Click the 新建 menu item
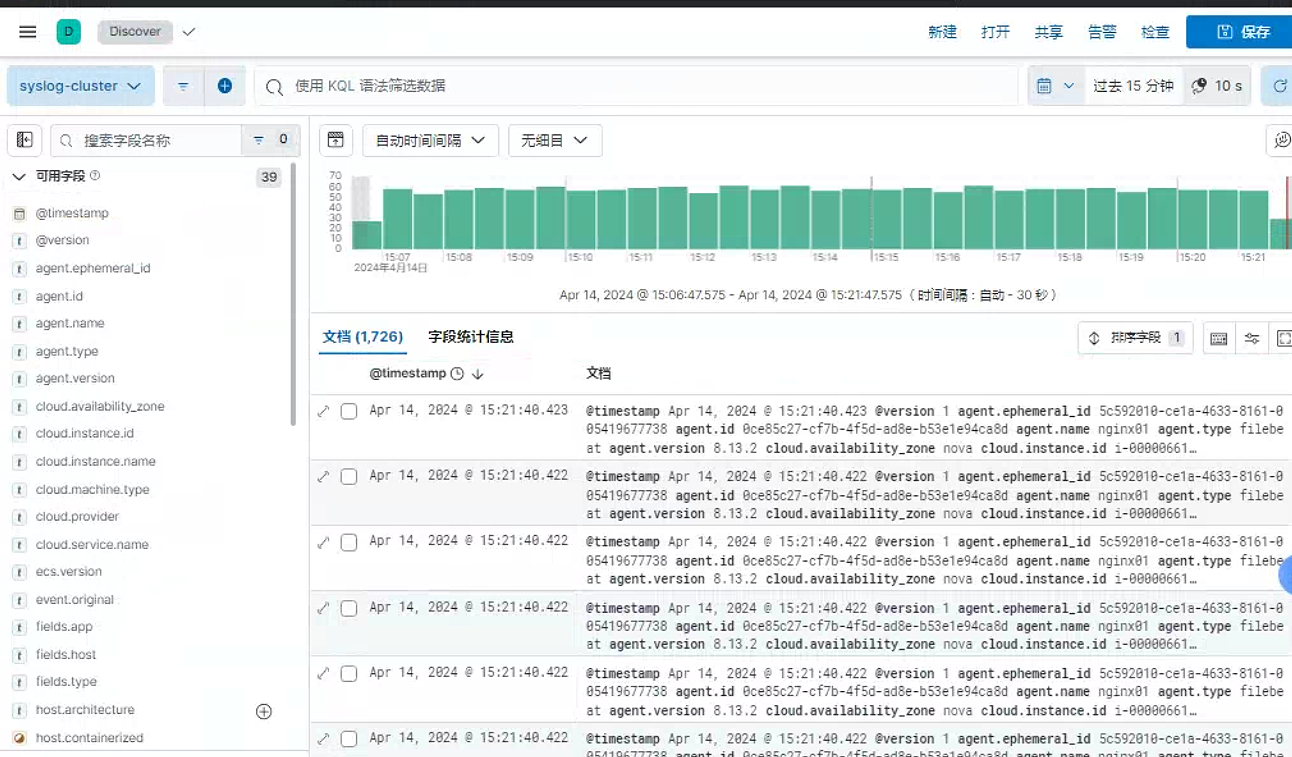This screenshot has width=1292, height=757. [x=942, y=32]
